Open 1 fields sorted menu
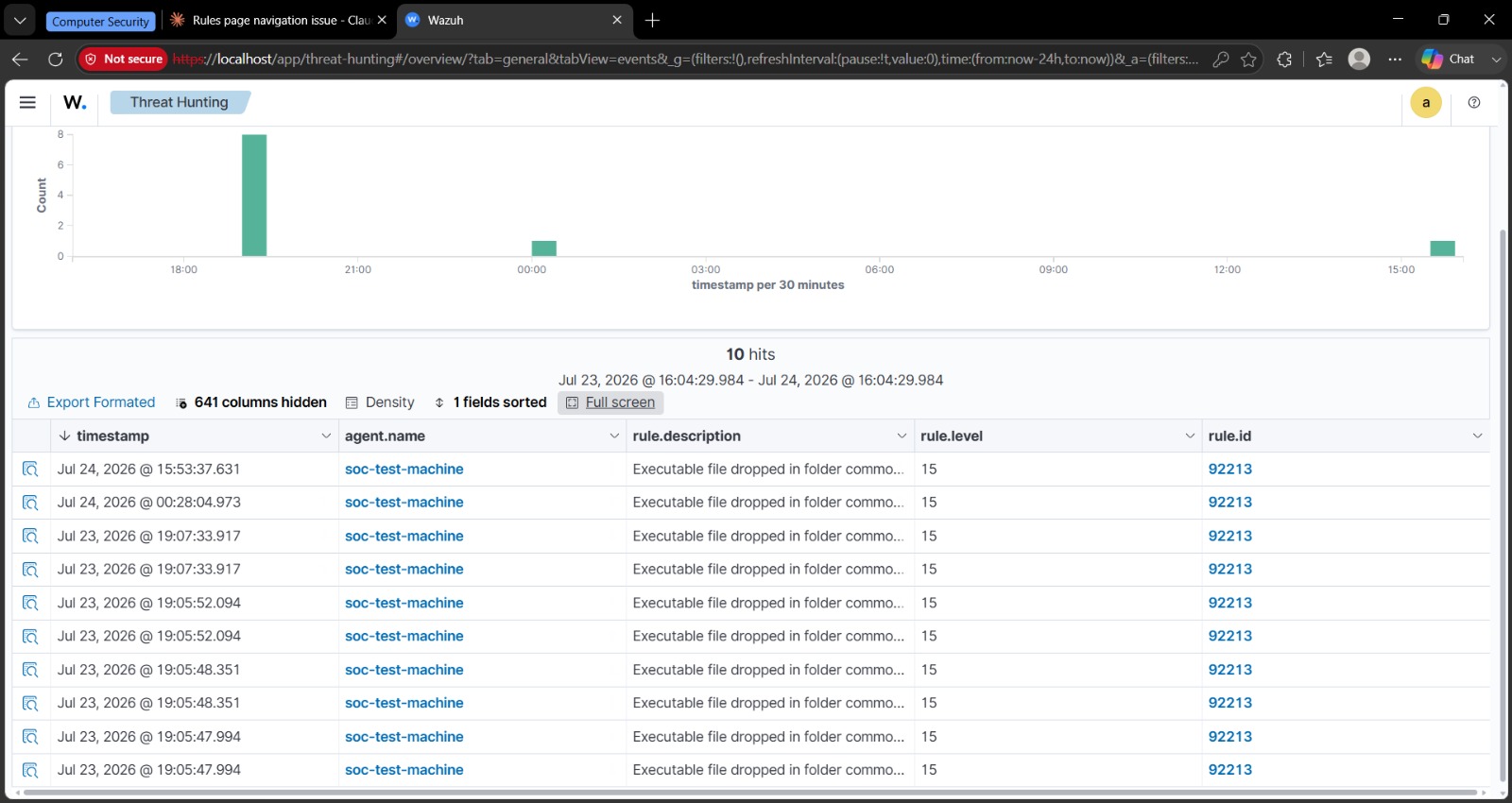 (x=490, y=402)
